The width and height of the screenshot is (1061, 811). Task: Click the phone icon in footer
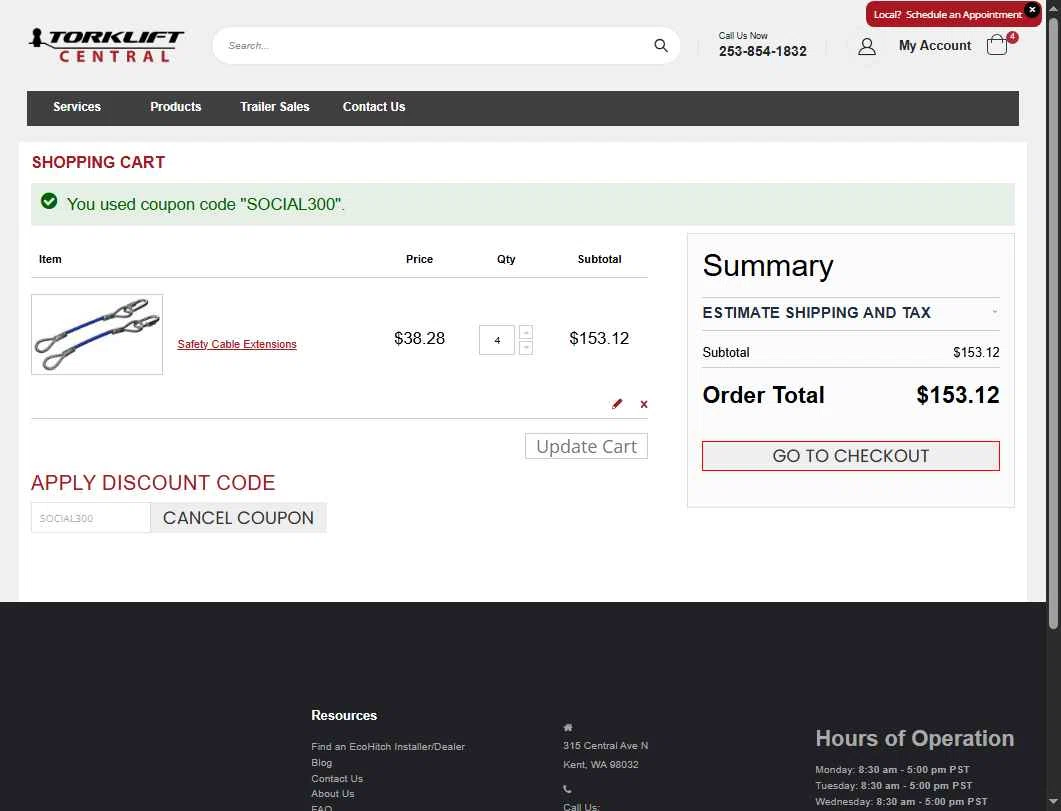point(567,789)
